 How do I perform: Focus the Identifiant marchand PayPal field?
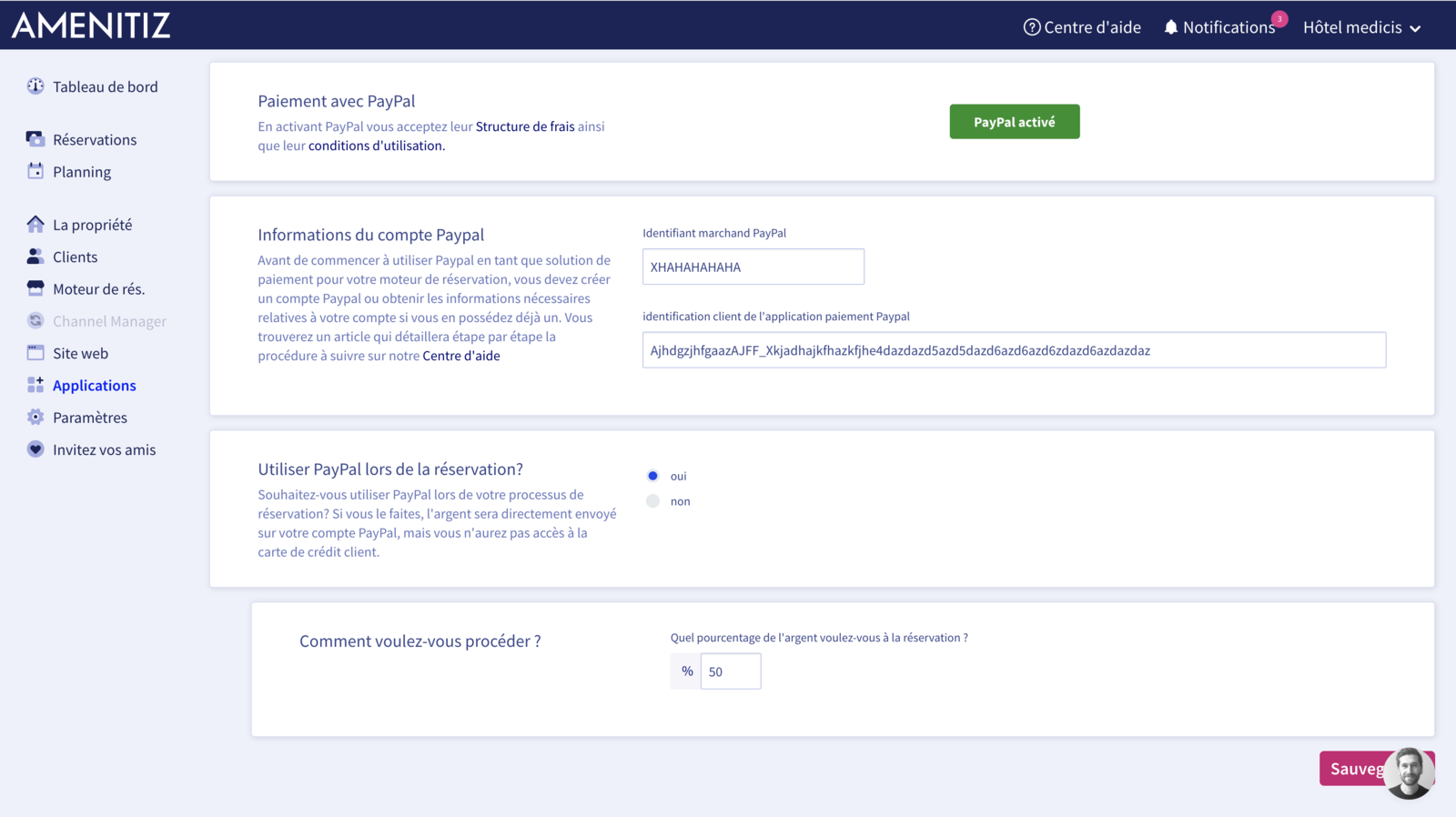pos(753,267)
